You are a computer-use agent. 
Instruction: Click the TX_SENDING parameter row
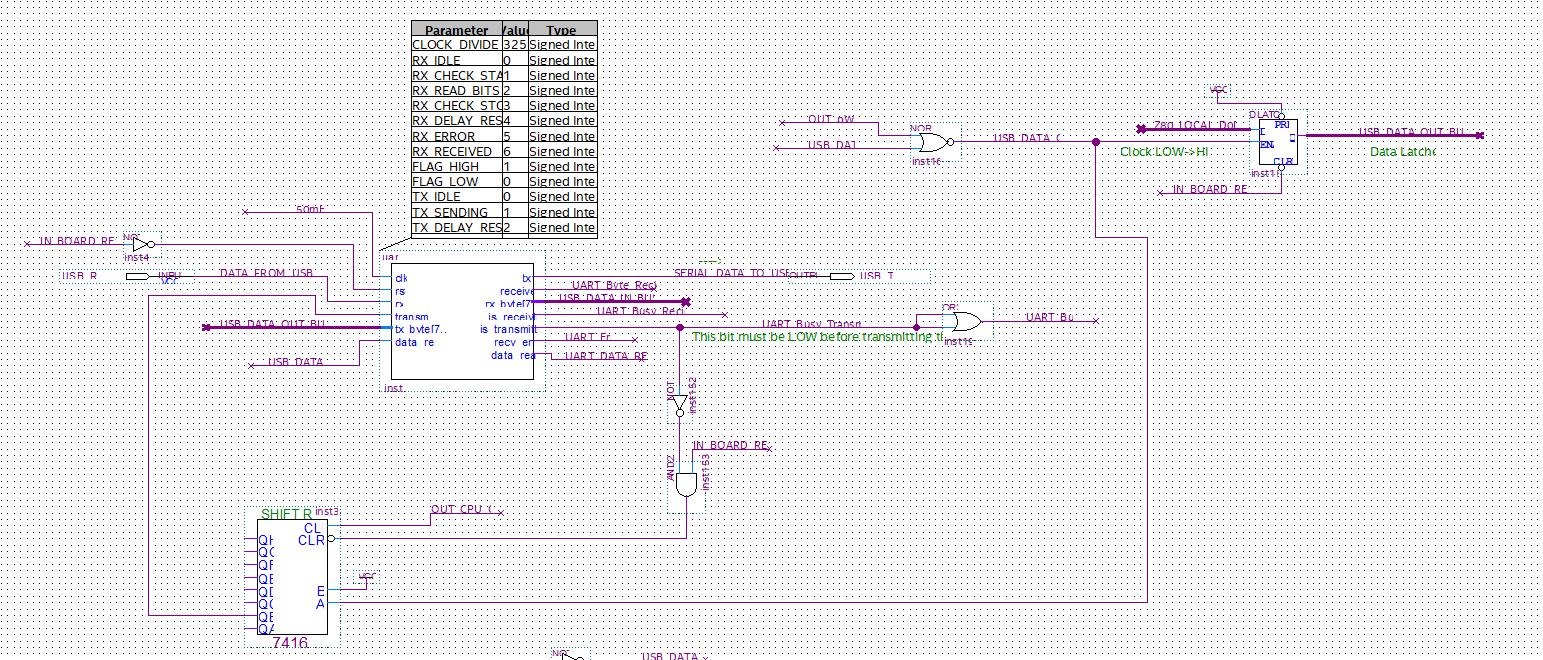click(504, 212)
